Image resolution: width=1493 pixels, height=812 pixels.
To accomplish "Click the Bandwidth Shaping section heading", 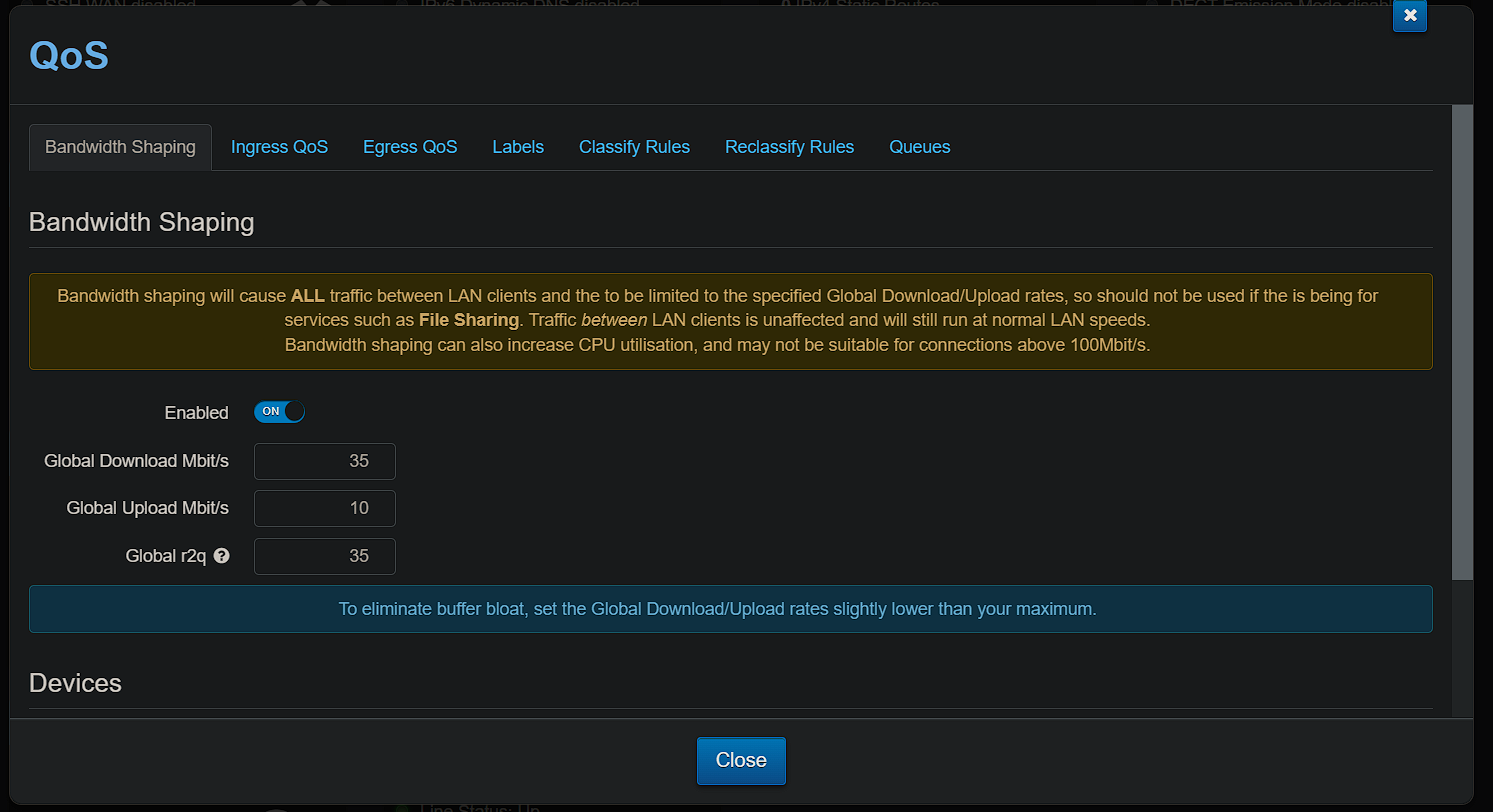I will pyautogui.click(x=141, y=222).
